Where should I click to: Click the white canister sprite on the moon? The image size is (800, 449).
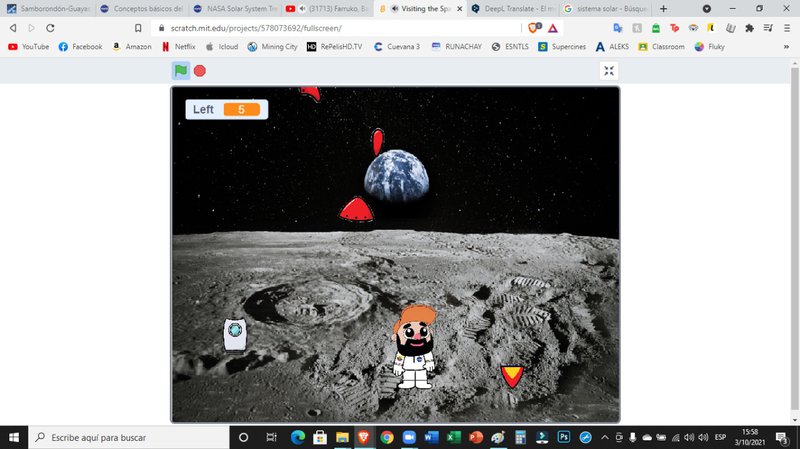234,334
